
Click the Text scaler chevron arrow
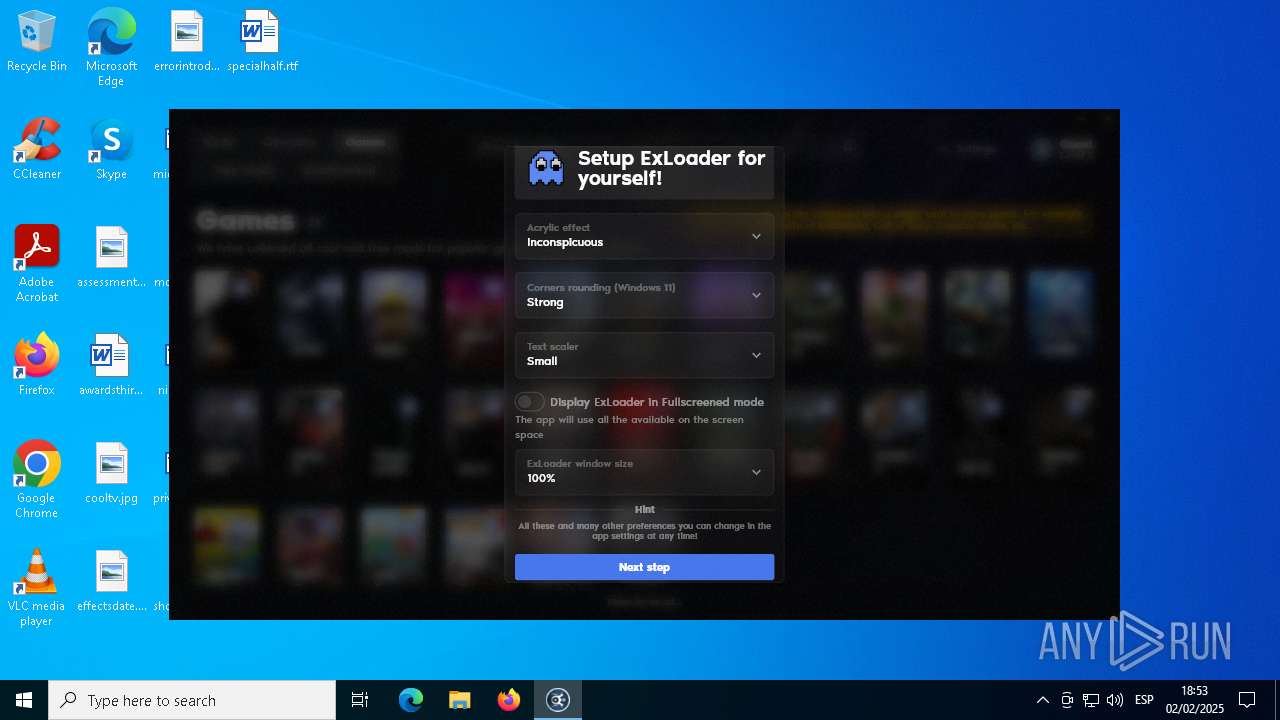pos(756,355)
